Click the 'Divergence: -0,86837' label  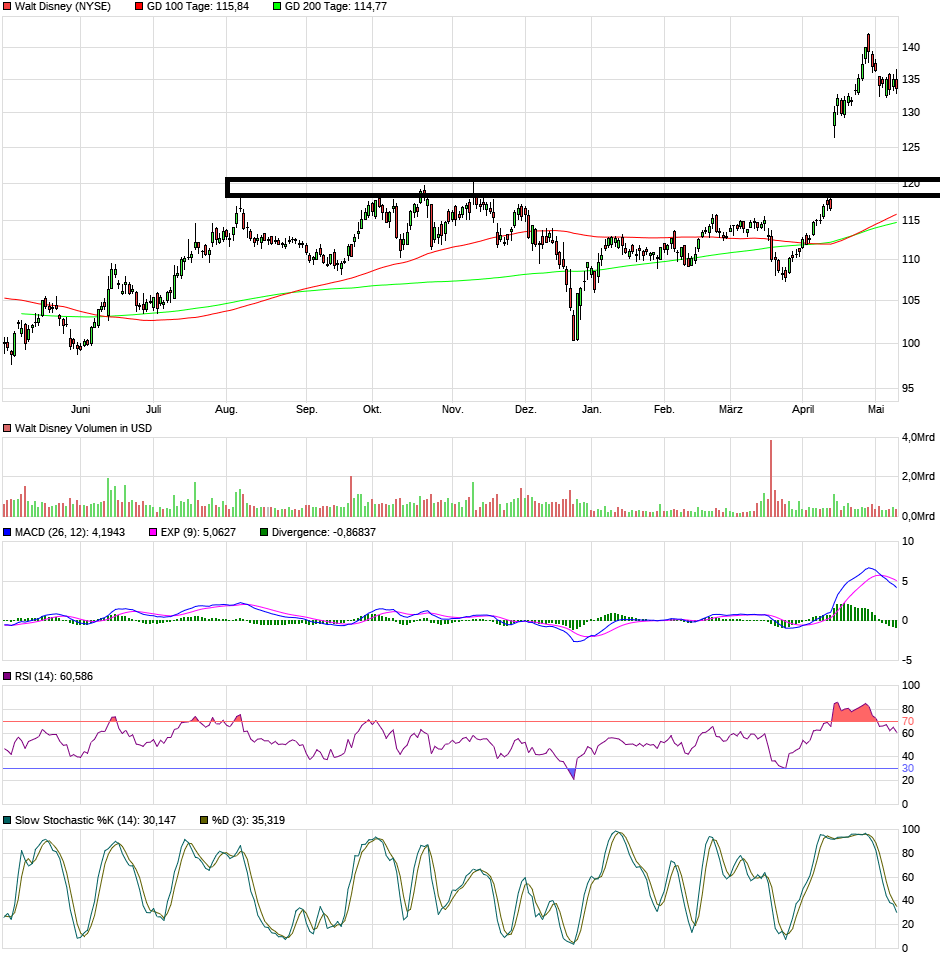324,532
